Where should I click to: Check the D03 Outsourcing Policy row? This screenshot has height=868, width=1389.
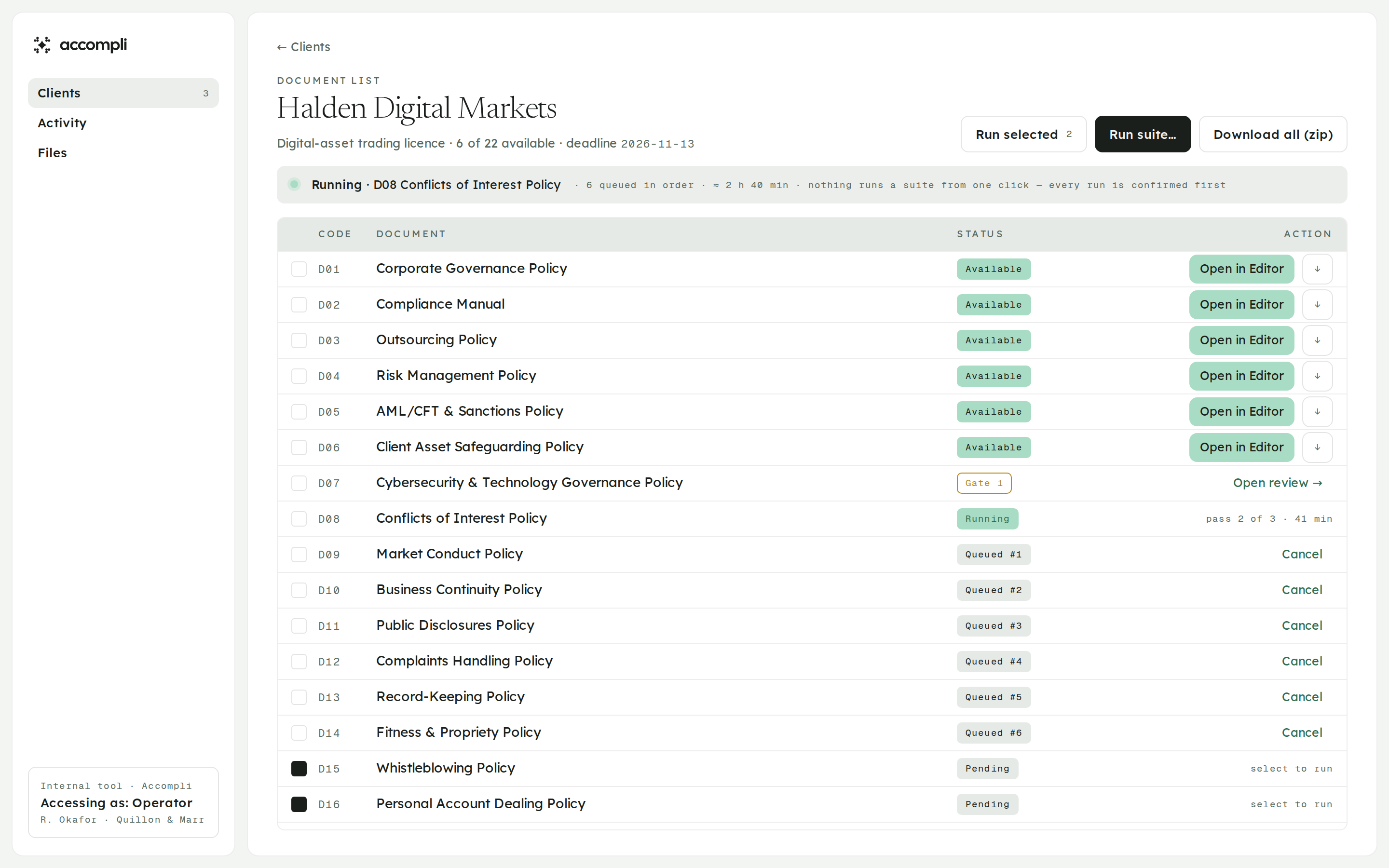[x=299, y=340]
